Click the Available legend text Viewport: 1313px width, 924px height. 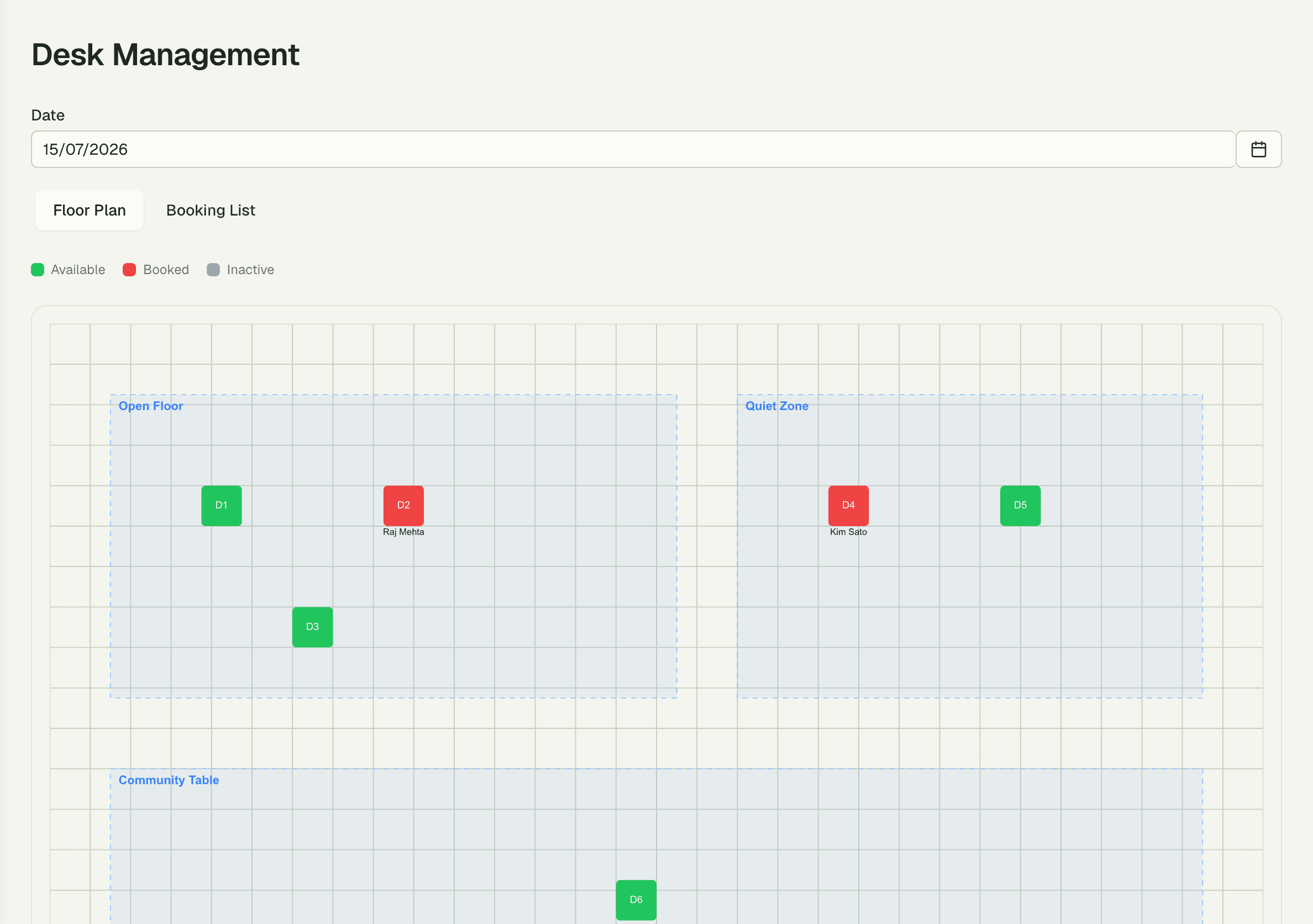(x=78, y=270)
